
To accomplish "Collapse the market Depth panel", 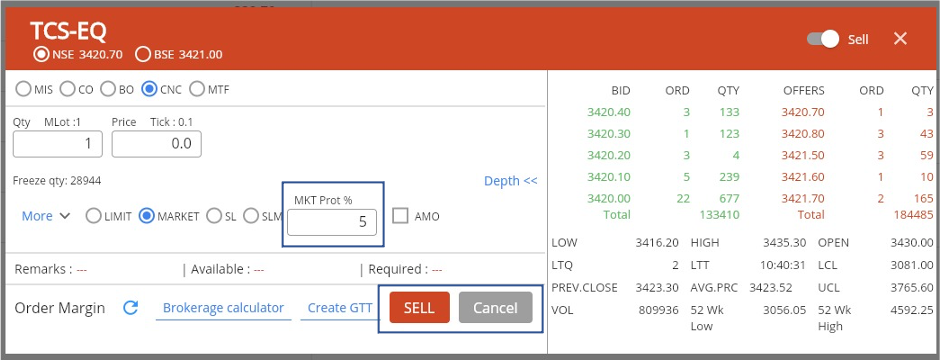I will pyautogui.click(x=511, y=181).
